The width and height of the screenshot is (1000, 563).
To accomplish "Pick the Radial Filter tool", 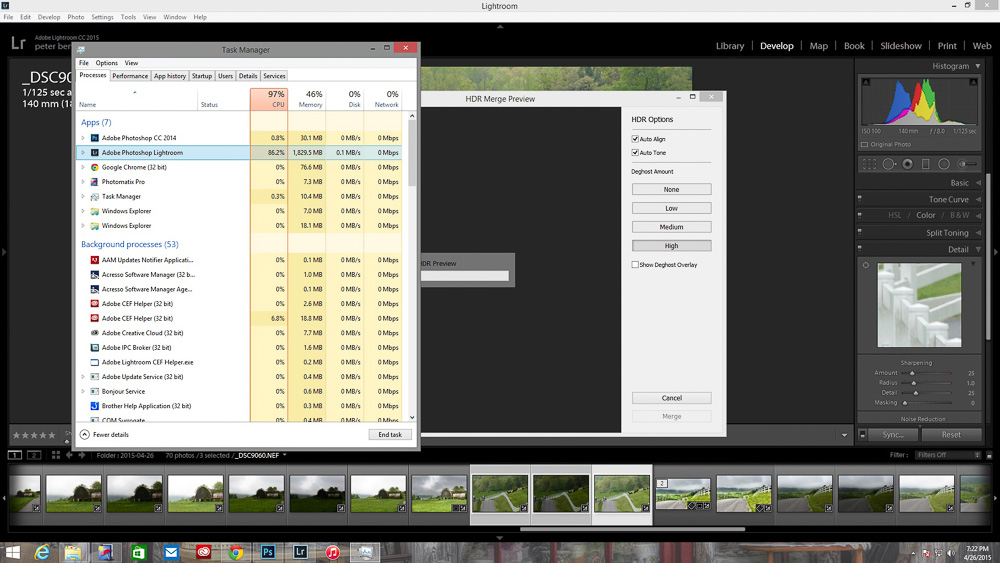I will (x=944, y=164).
